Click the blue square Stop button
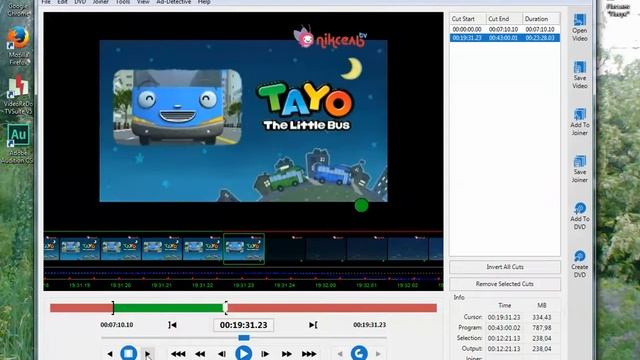Image resolution: width=640 pixels, height=360 pixels. pyautogui.click(x=129, y=353)
